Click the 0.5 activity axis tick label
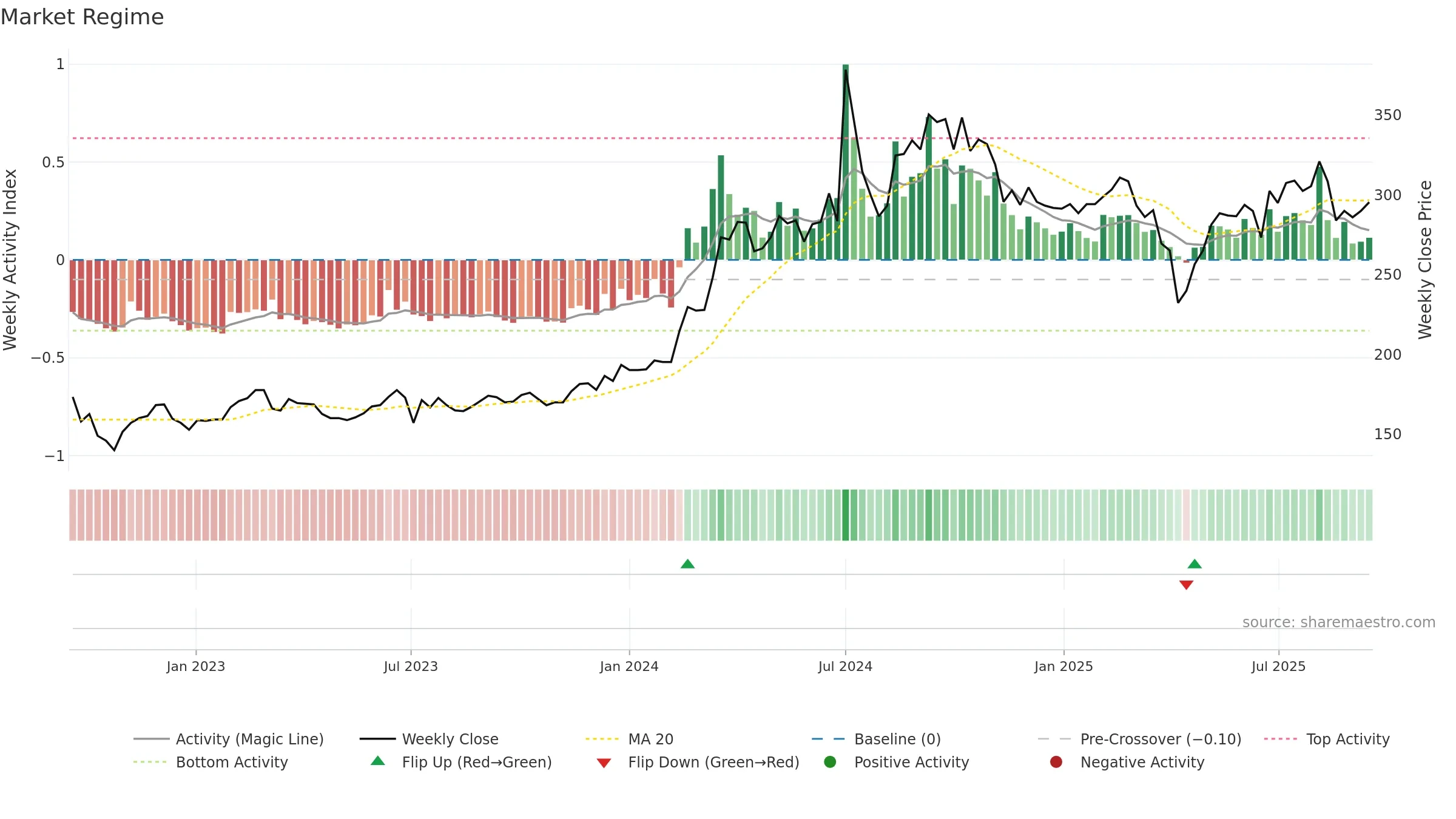Screen dimensions: 1456x819 53,162
